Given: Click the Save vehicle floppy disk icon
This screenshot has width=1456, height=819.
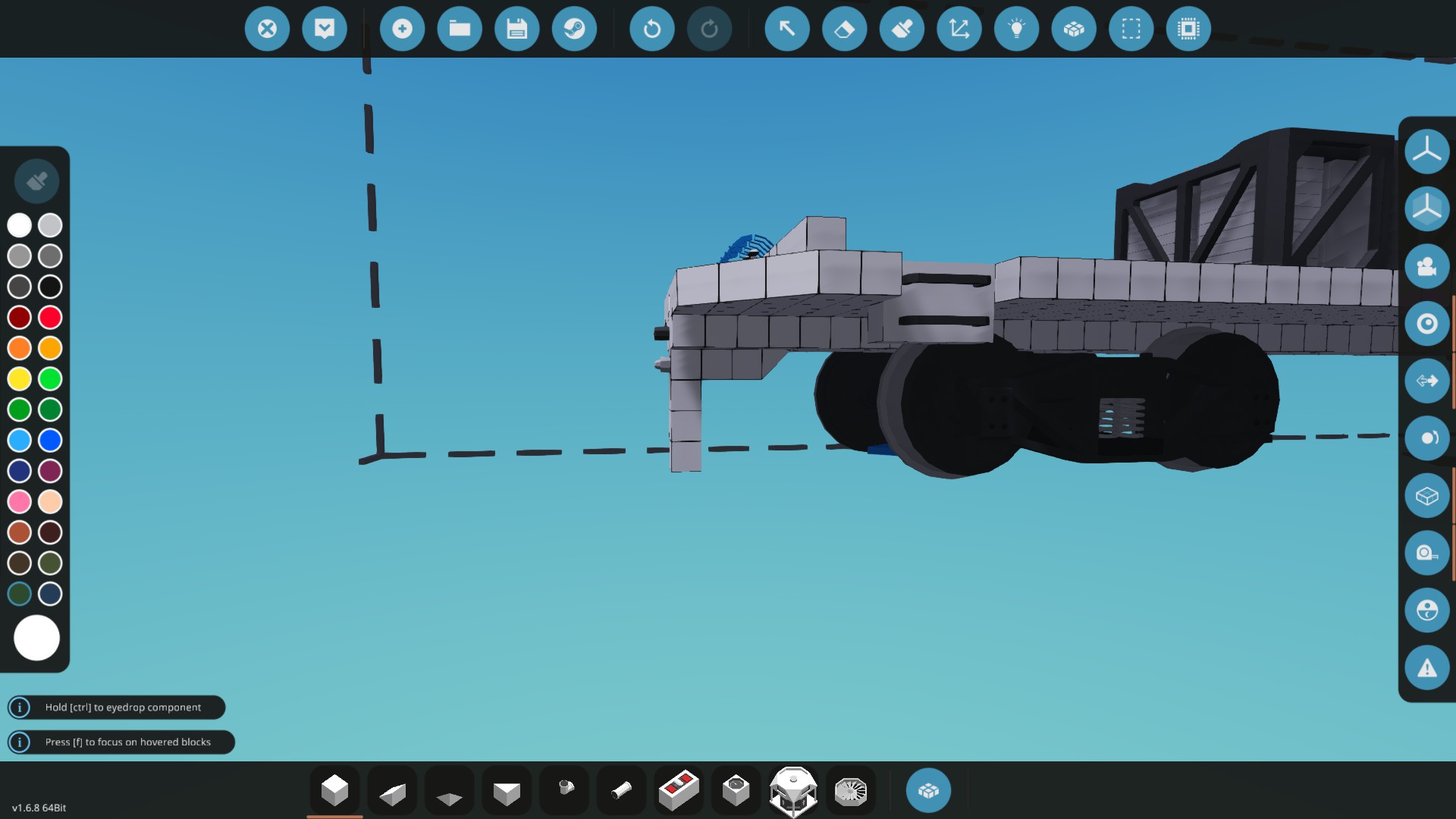Looking at the screenshot, I should coord(516,29).
